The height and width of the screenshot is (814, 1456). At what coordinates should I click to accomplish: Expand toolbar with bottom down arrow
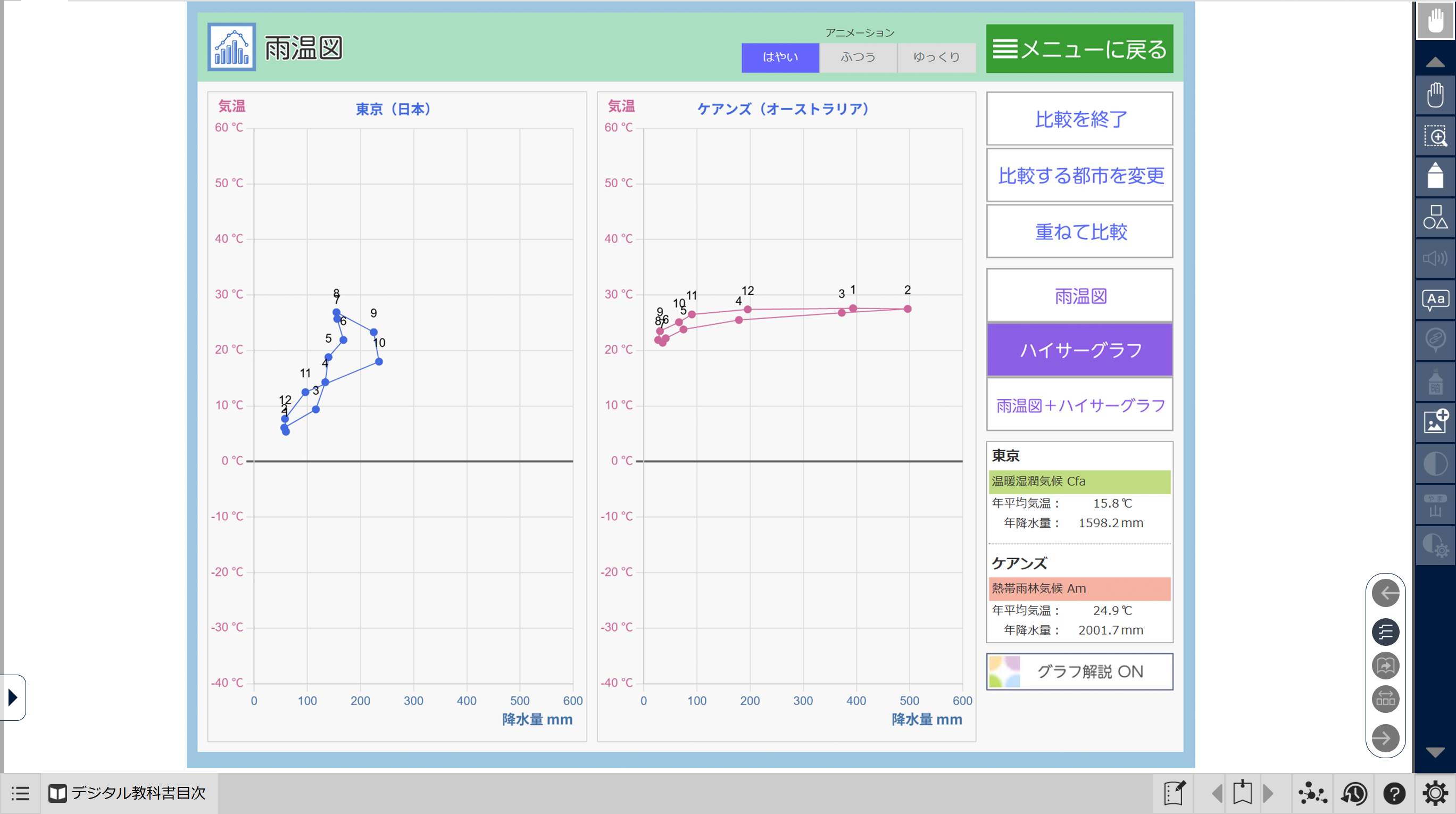(1435, 752)
